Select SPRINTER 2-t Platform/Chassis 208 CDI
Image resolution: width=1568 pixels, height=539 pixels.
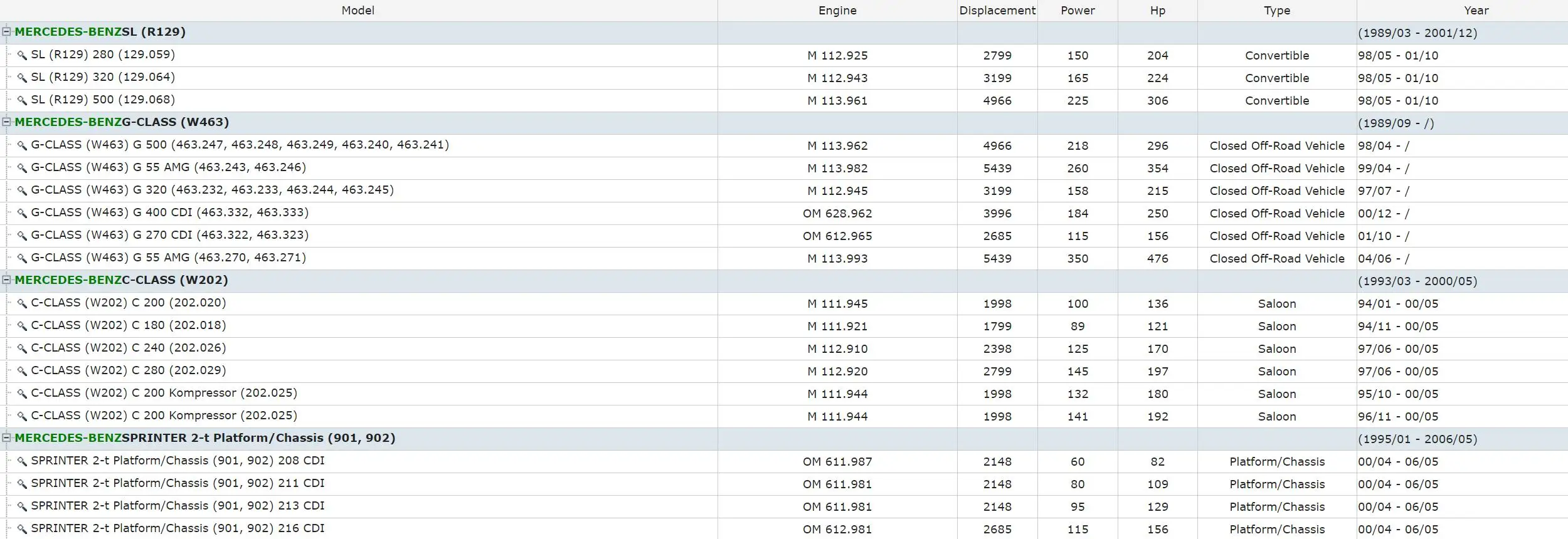[177, 461]
